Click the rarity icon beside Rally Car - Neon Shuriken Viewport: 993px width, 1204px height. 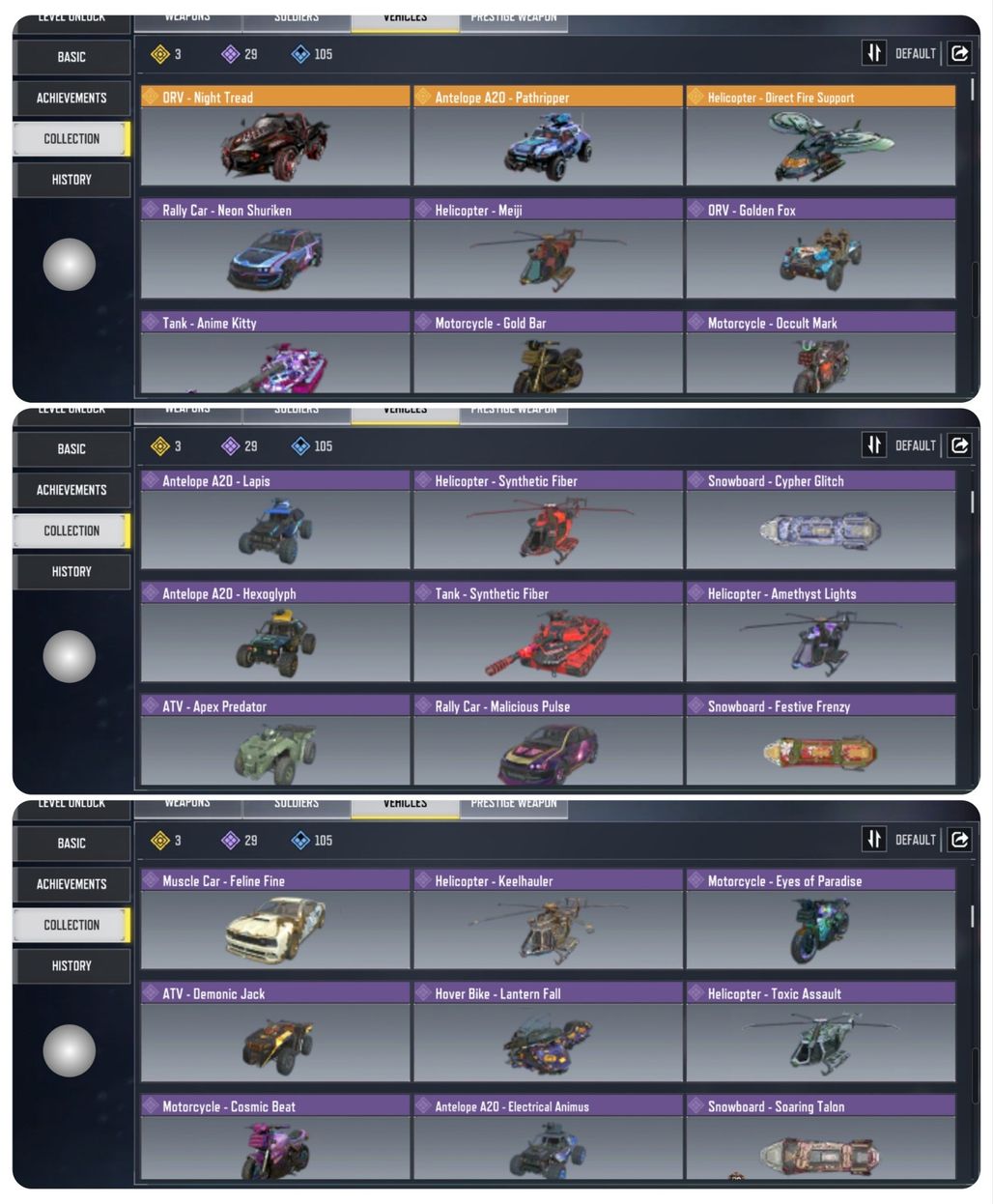tap(151, 210)
